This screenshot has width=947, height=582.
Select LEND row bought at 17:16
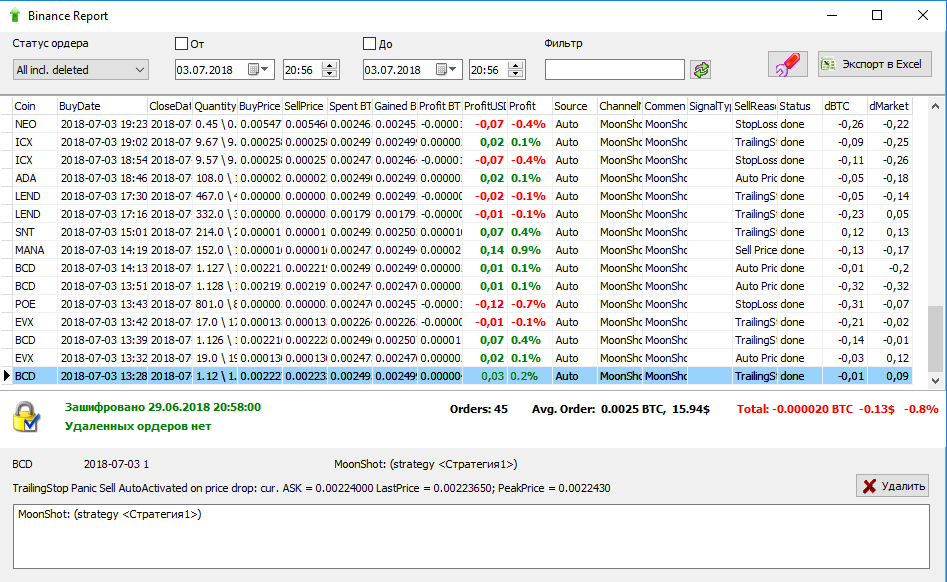(462, 214)
